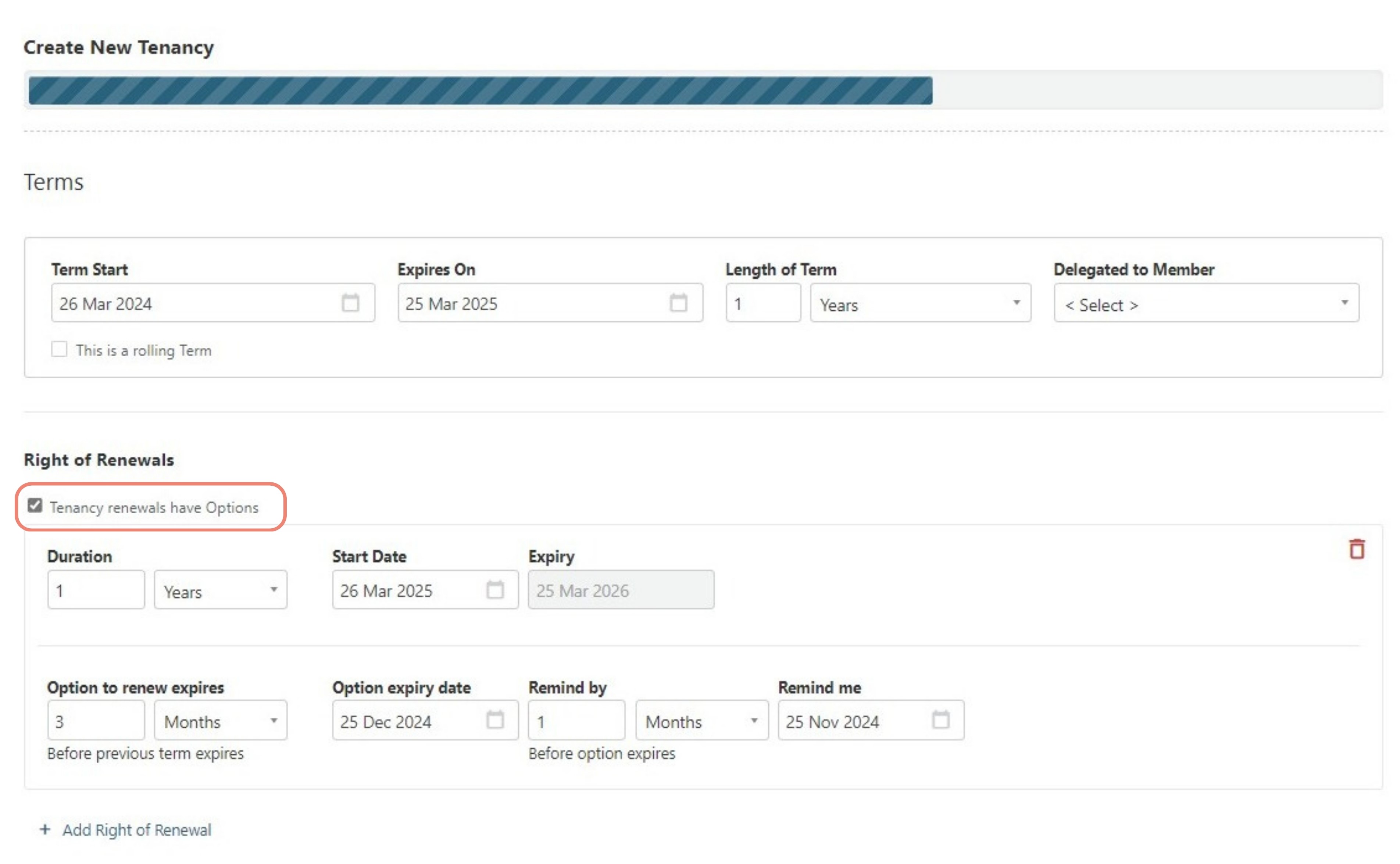Click the Option expiry date field
Screen dimensions: 1400x864
(425, 720)
